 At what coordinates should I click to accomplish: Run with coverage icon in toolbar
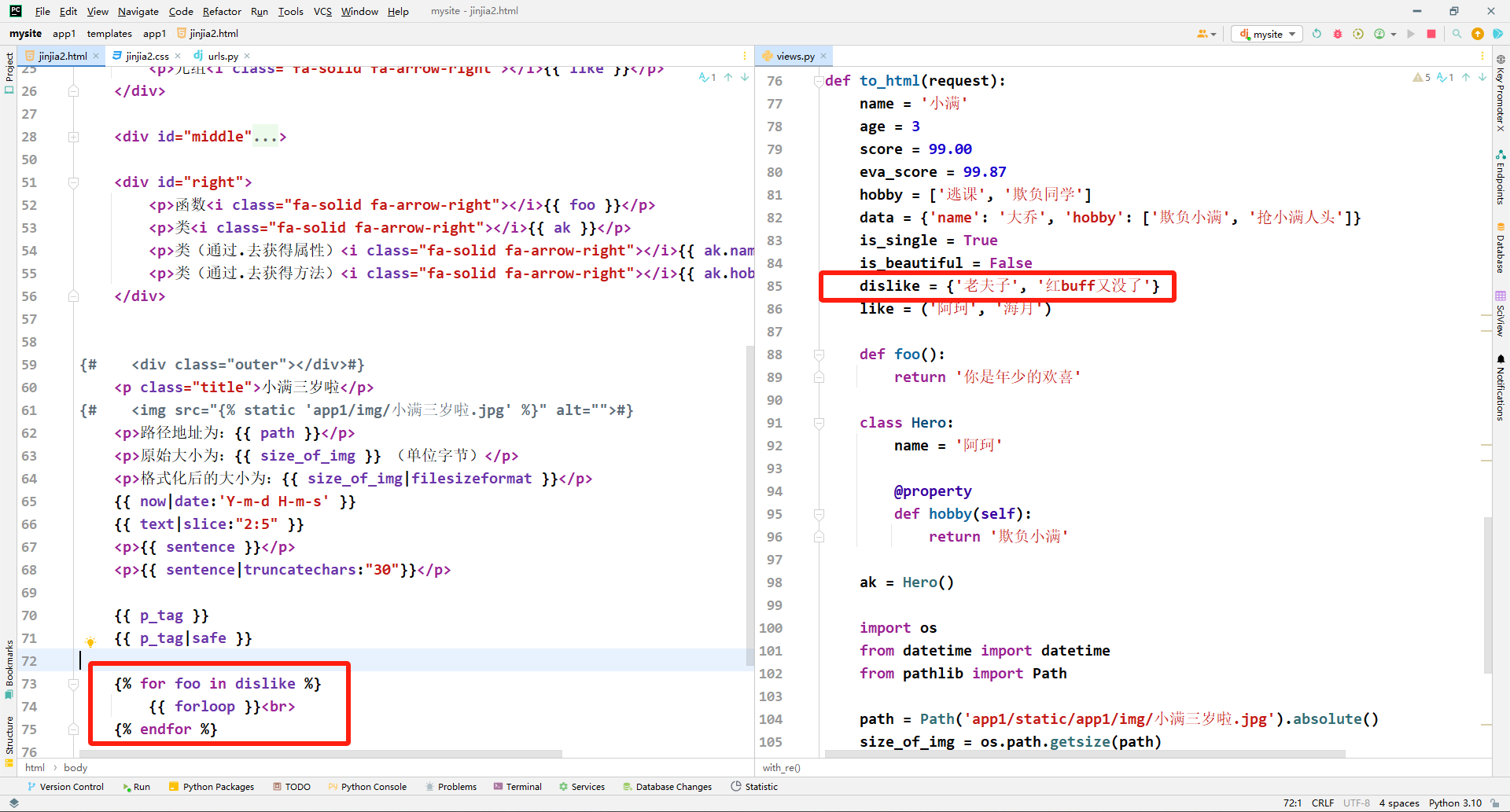(1358, 34)
